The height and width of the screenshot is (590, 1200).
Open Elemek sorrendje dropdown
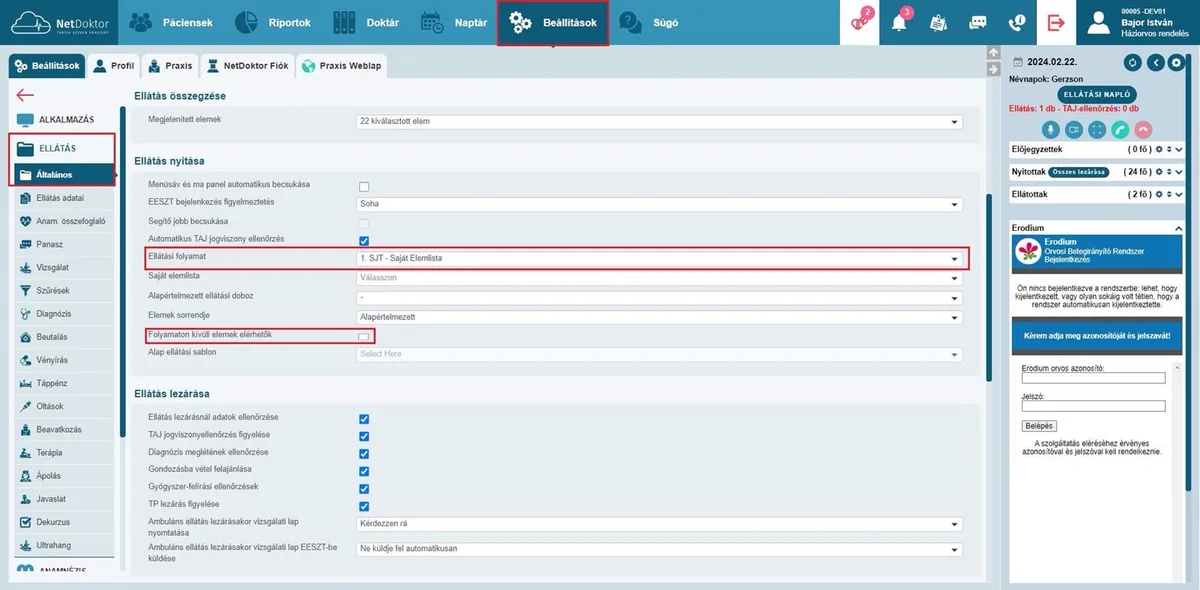point(660,316)
